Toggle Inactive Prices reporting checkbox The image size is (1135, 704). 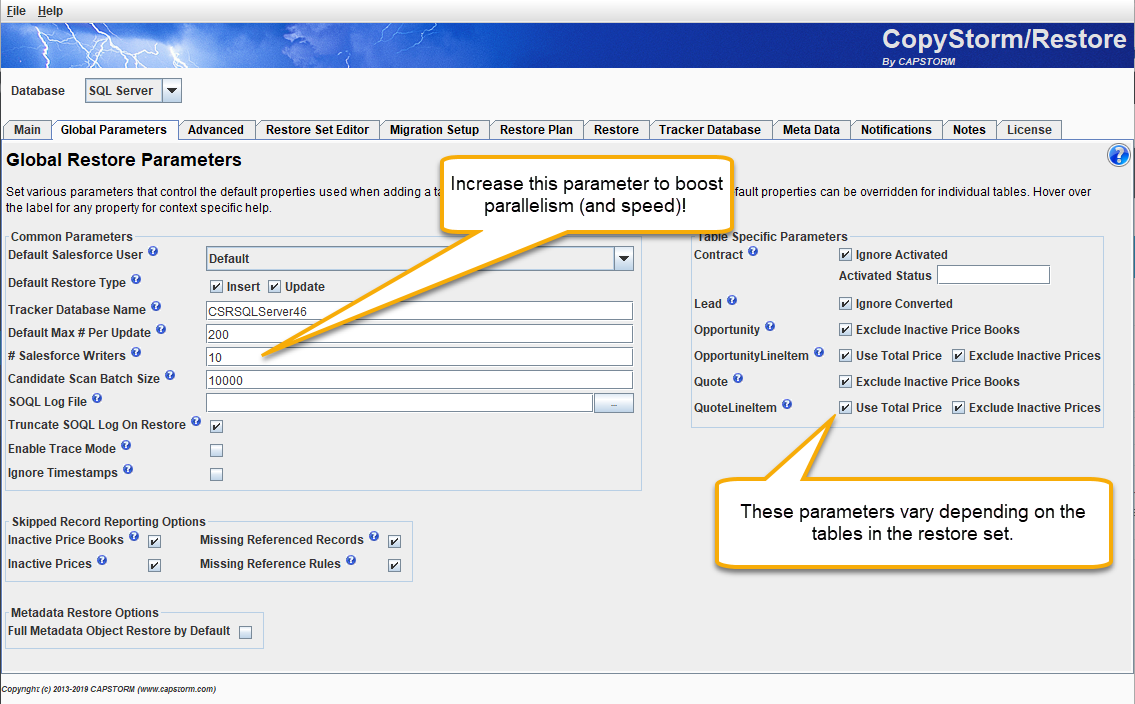click(154, 565)
